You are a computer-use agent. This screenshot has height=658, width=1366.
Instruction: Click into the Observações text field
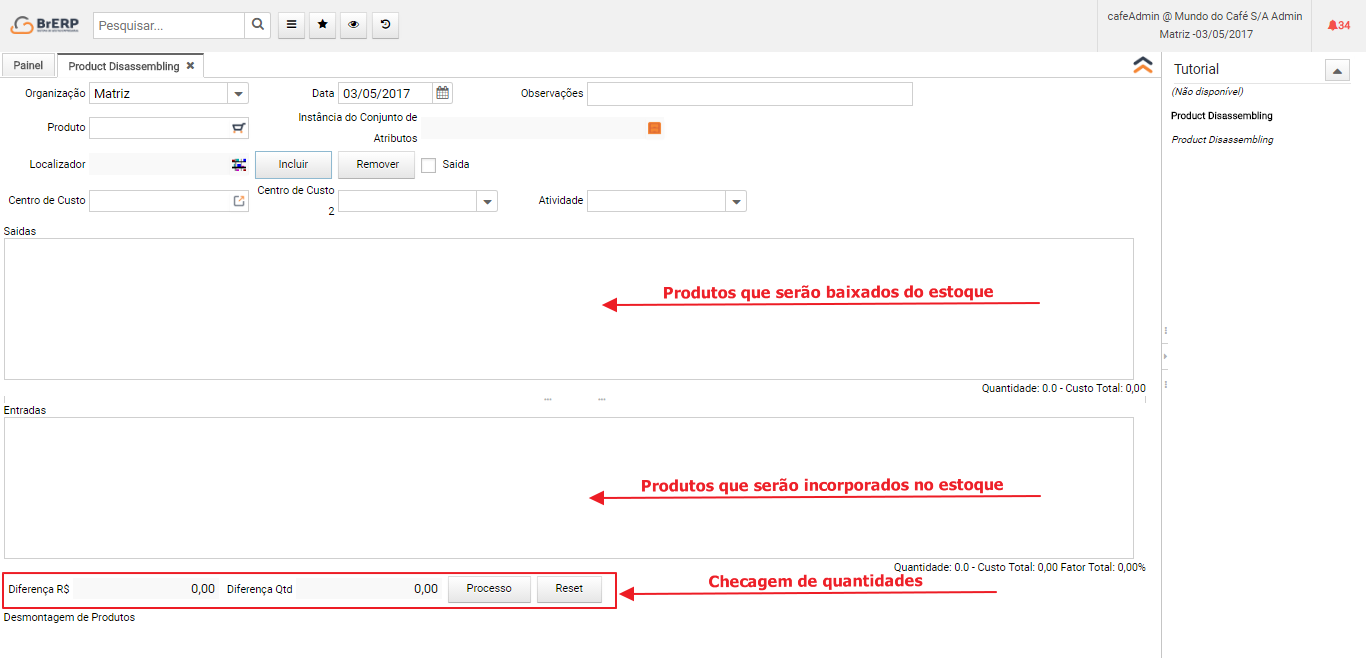749,94
